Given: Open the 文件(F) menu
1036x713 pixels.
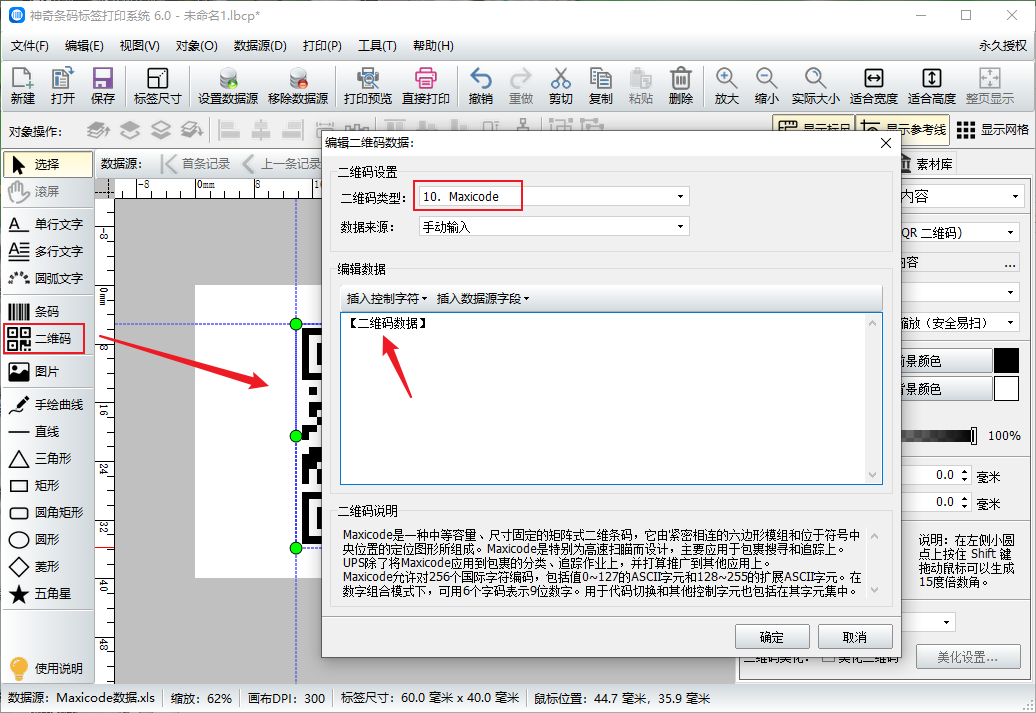Looking at the screenshot, I should point(30,46).
